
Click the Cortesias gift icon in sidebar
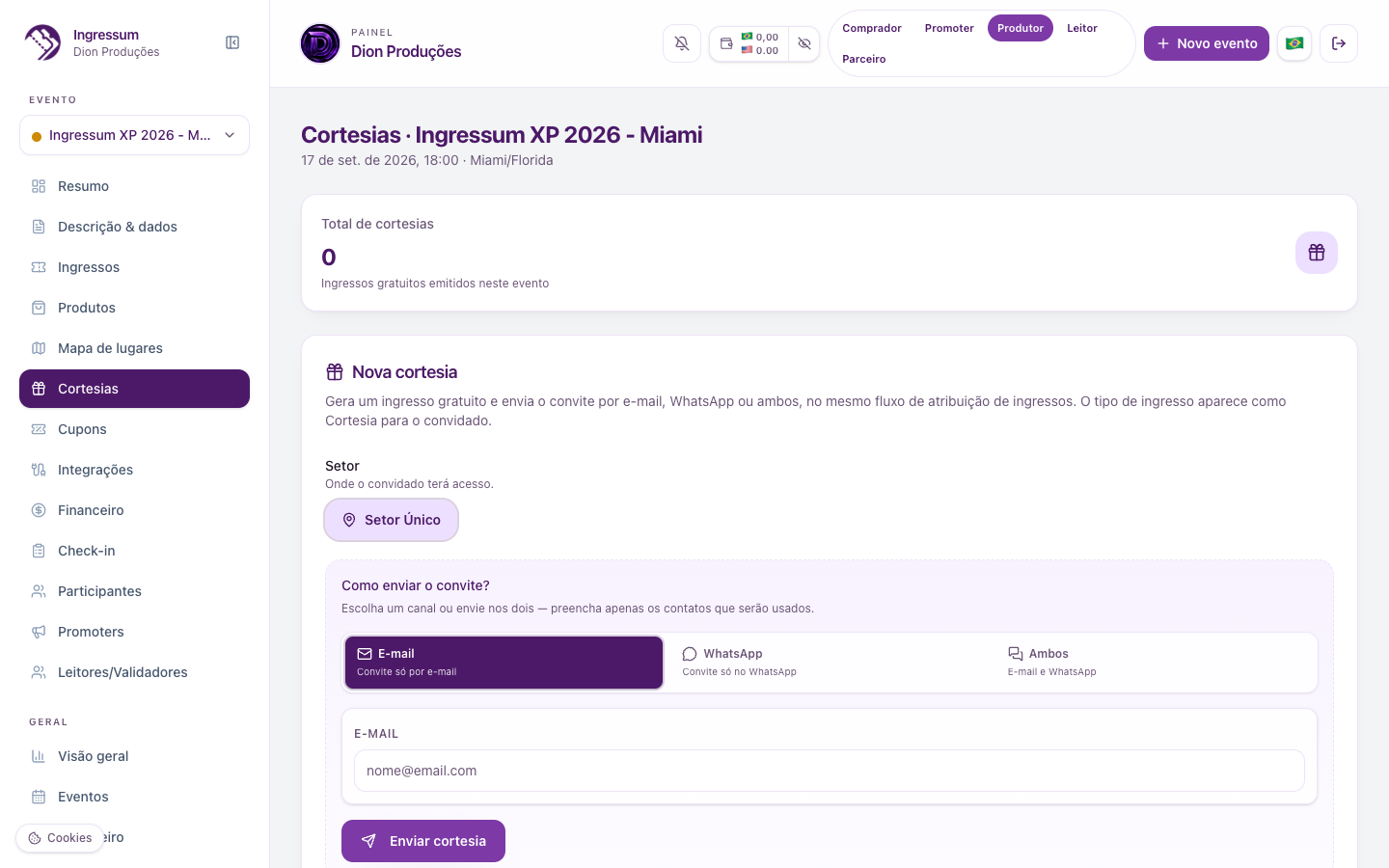(x=39, y=389)
